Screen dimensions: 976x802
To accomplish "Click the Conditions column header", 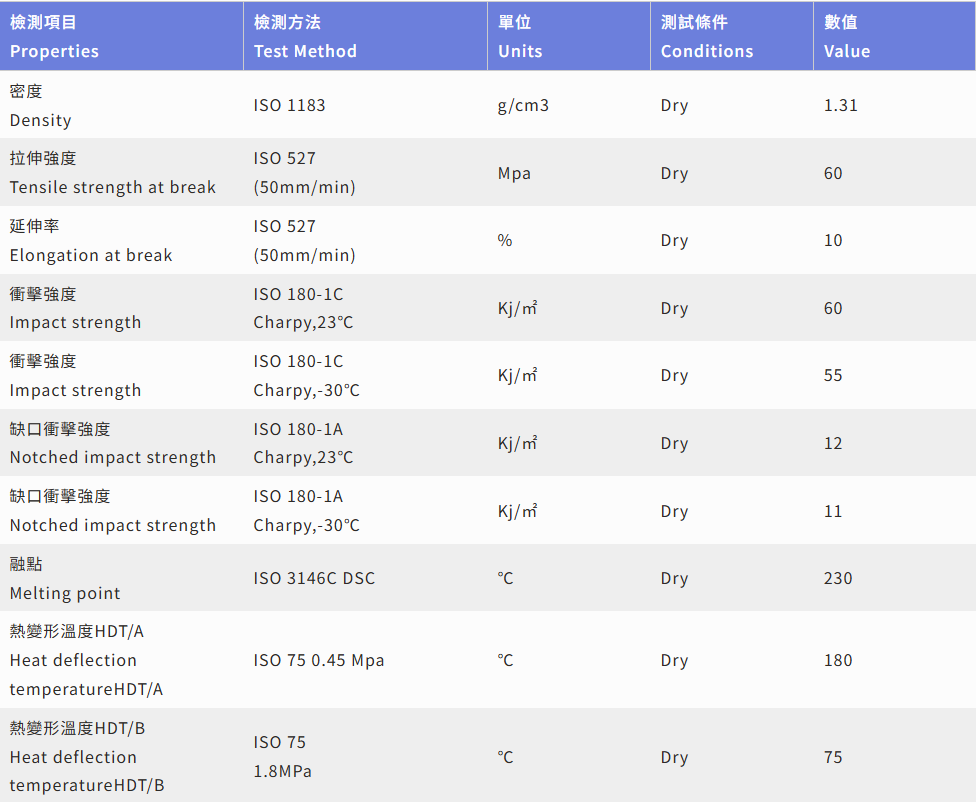I will pyautogui.click(x=732, y=36).
